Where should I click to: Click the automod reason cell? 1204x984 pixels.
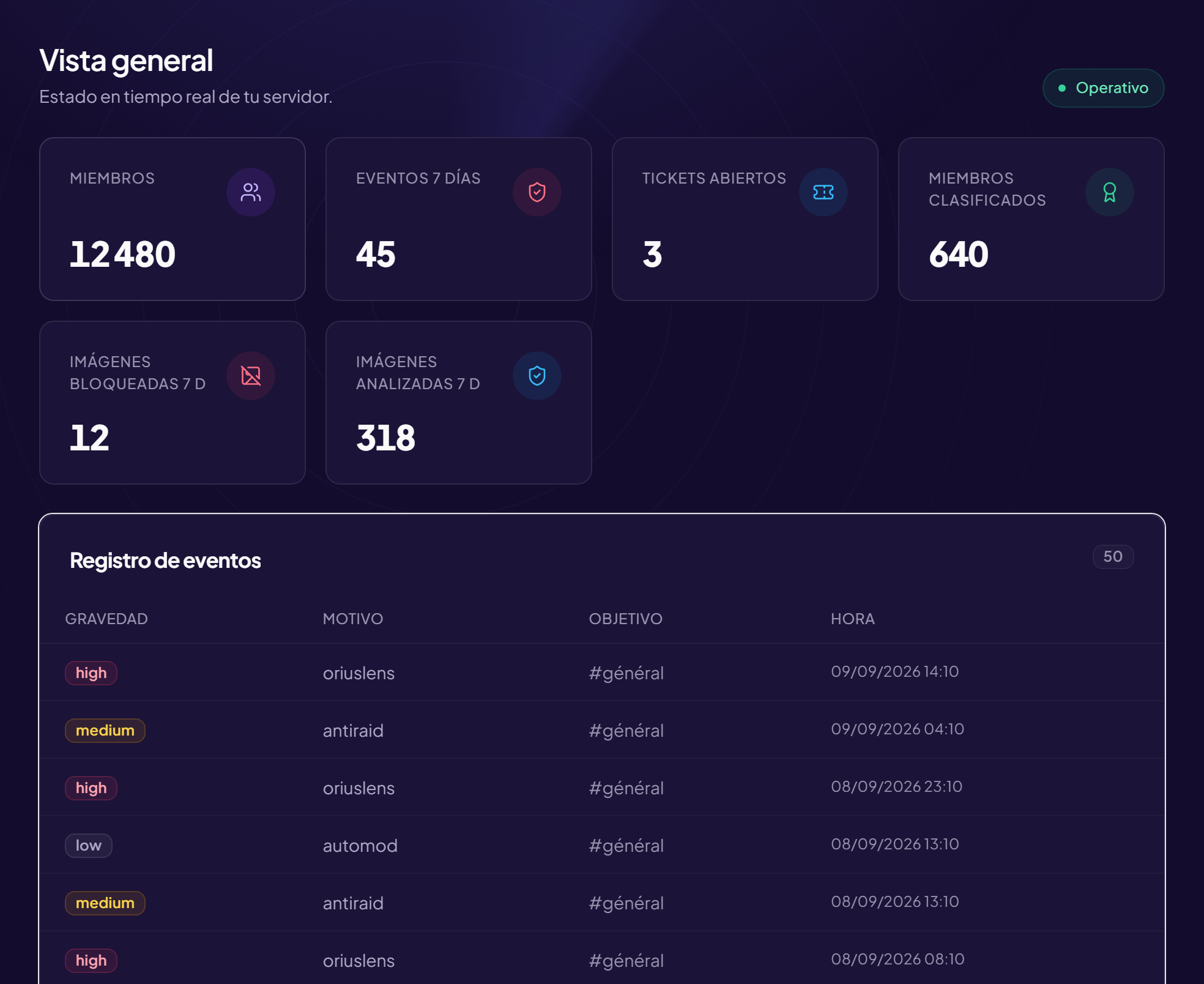click(x=360, y=846)
